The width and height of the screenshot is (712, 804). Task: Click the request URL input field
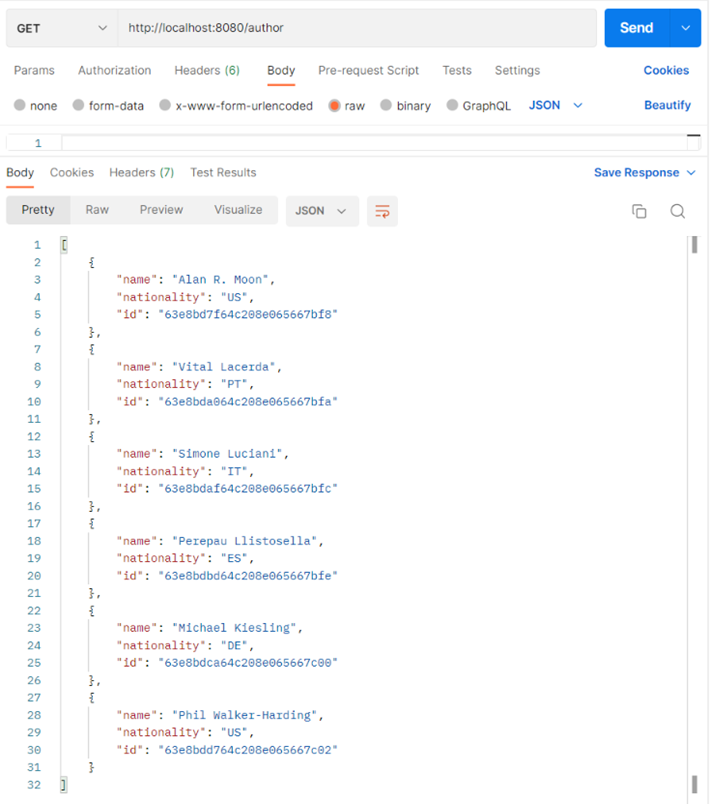[355, 28]
